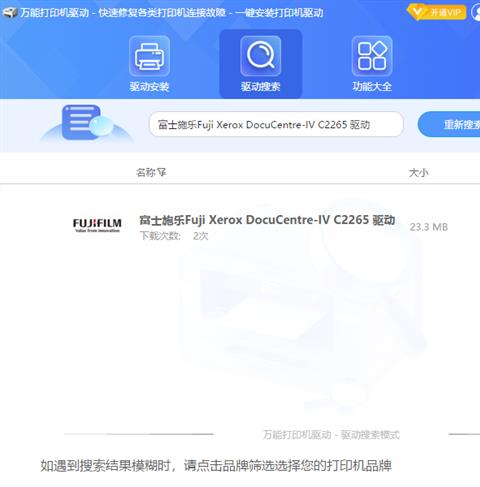Focus the driver search input field

pyautogui.click(x=276, y=124)
